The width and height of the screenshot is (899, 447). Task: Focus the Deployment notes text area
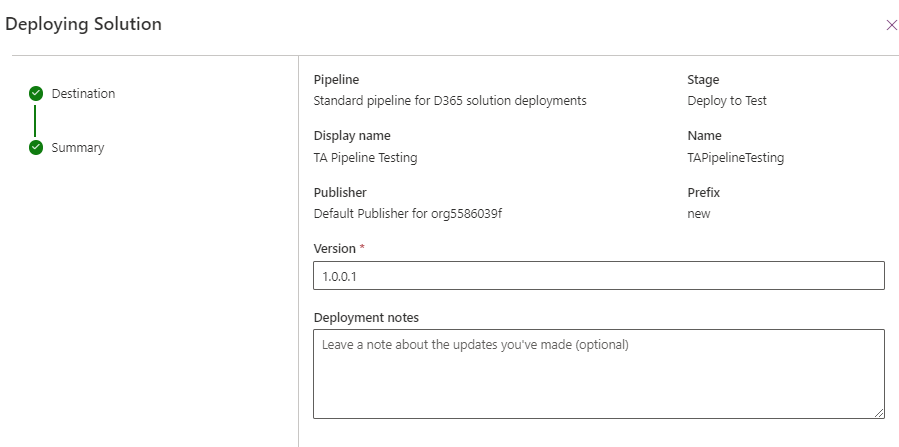coord(598,373)
